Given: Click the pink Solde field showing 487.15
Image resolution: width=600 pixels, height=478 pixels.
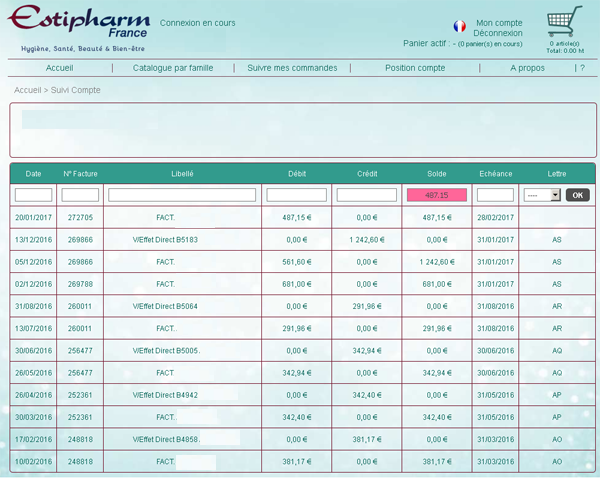Looking at the screenshot, I should [437, 195].
